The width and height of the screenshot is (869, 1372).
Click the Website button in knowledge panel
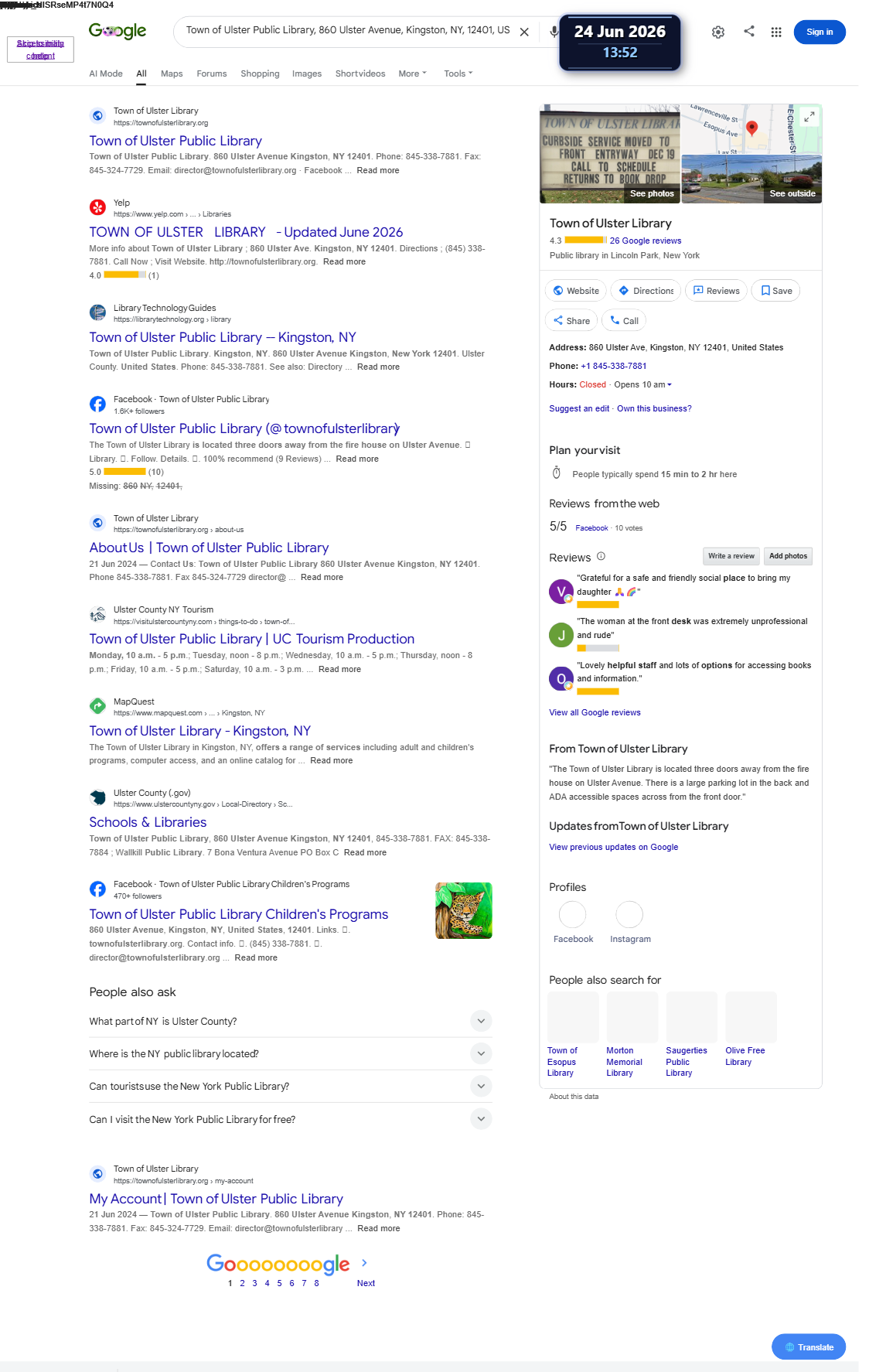click(576, 291)
